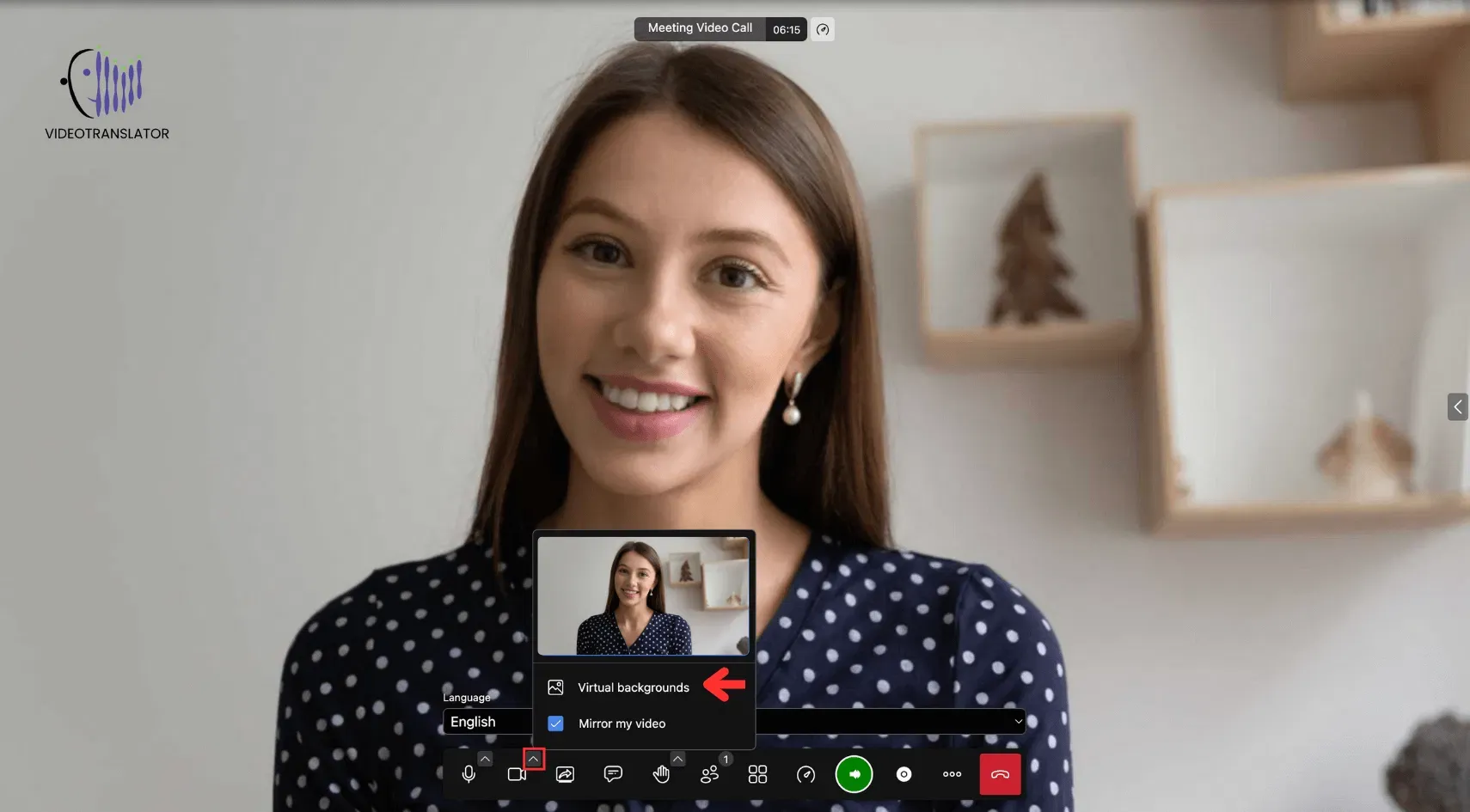Viewport: 1470px width, 812px height.
Task: Toggle the Mirror my video checkbox
Action: [555, 723]
